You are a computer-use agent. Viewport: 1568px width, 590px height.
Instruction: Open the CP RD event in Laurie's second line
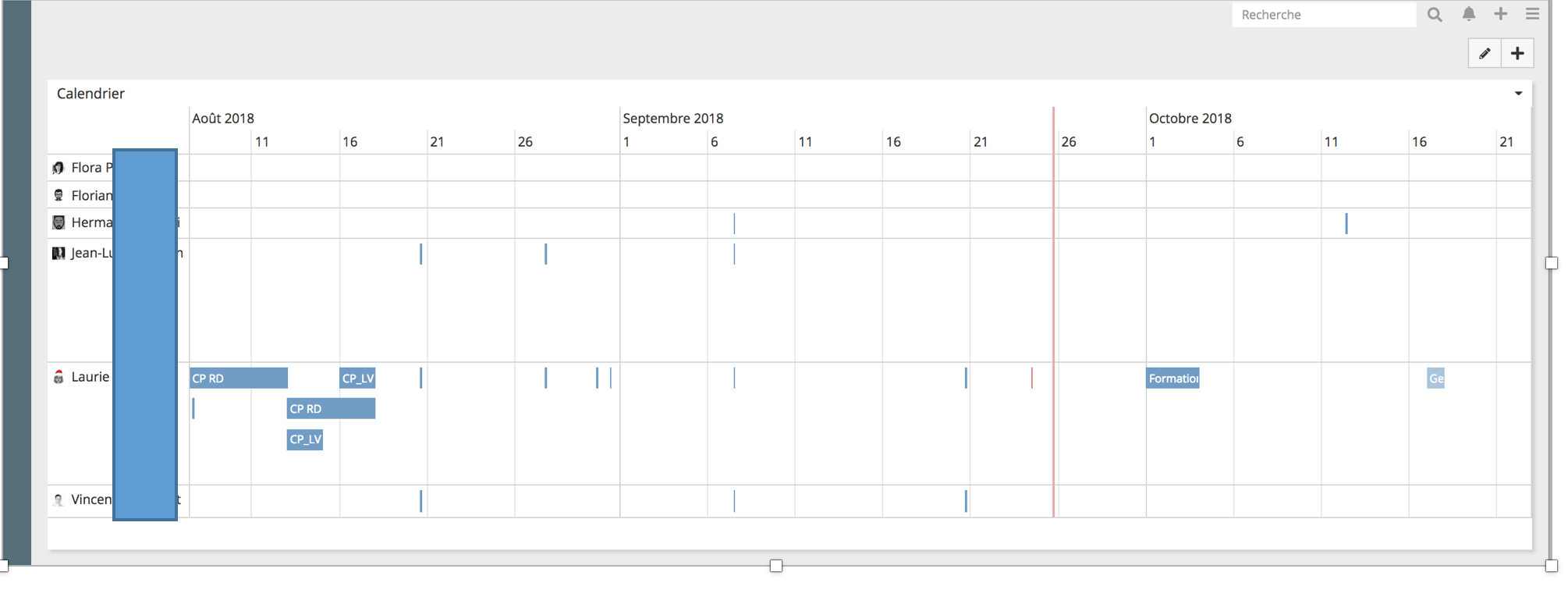pos(331,409)
